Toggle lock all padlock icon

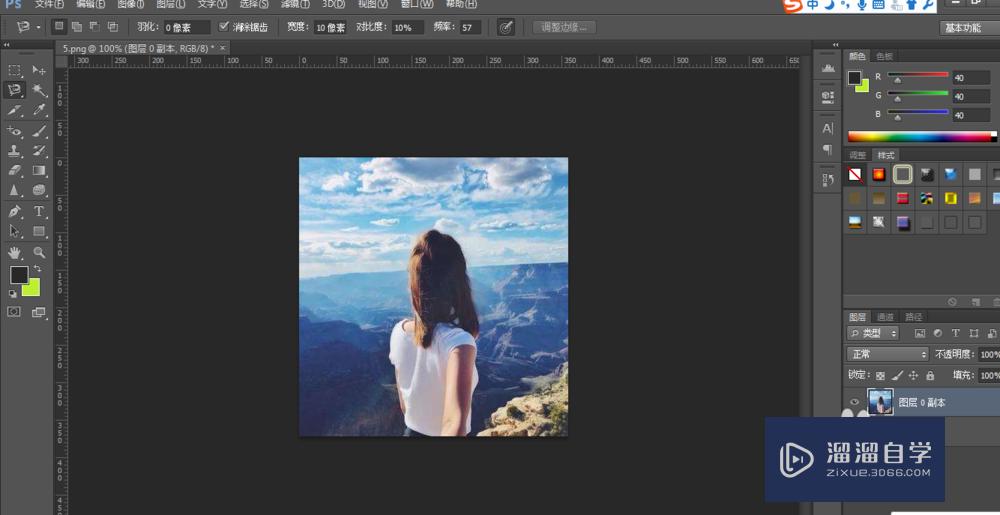pos(930,375)
